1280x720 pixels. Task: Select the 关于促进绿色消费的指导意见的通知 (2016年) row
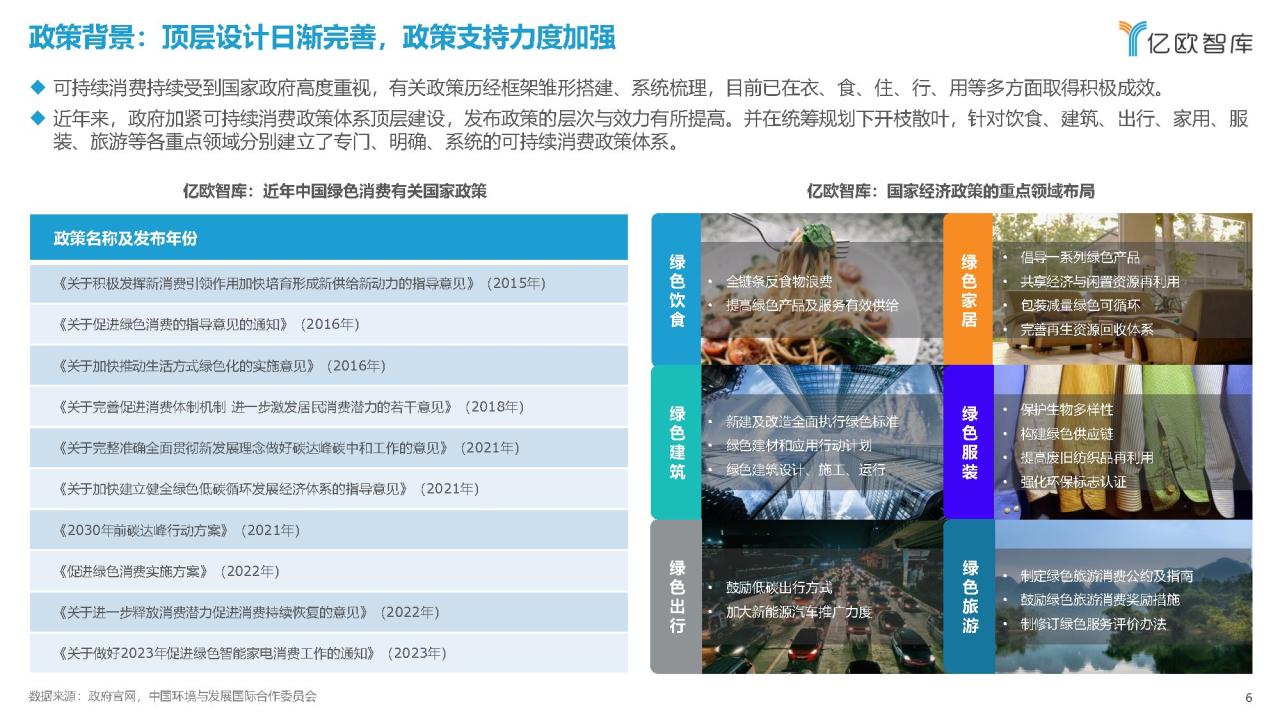[329, 325]
